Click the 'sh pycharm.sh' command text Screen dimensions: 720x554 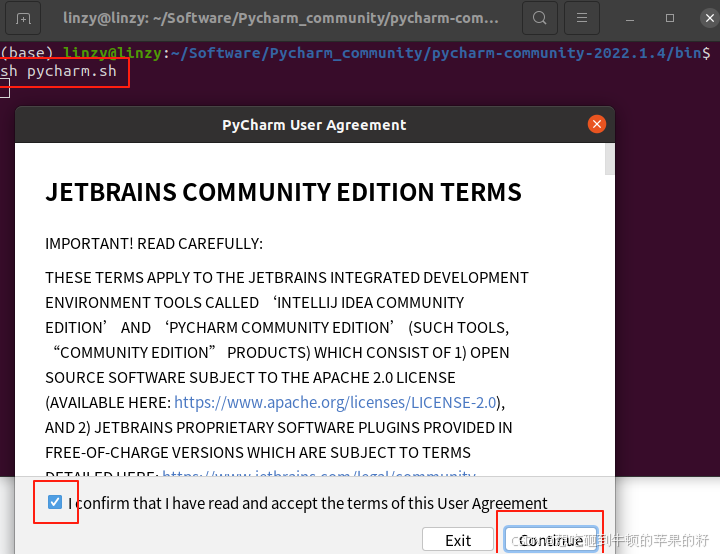58,71
